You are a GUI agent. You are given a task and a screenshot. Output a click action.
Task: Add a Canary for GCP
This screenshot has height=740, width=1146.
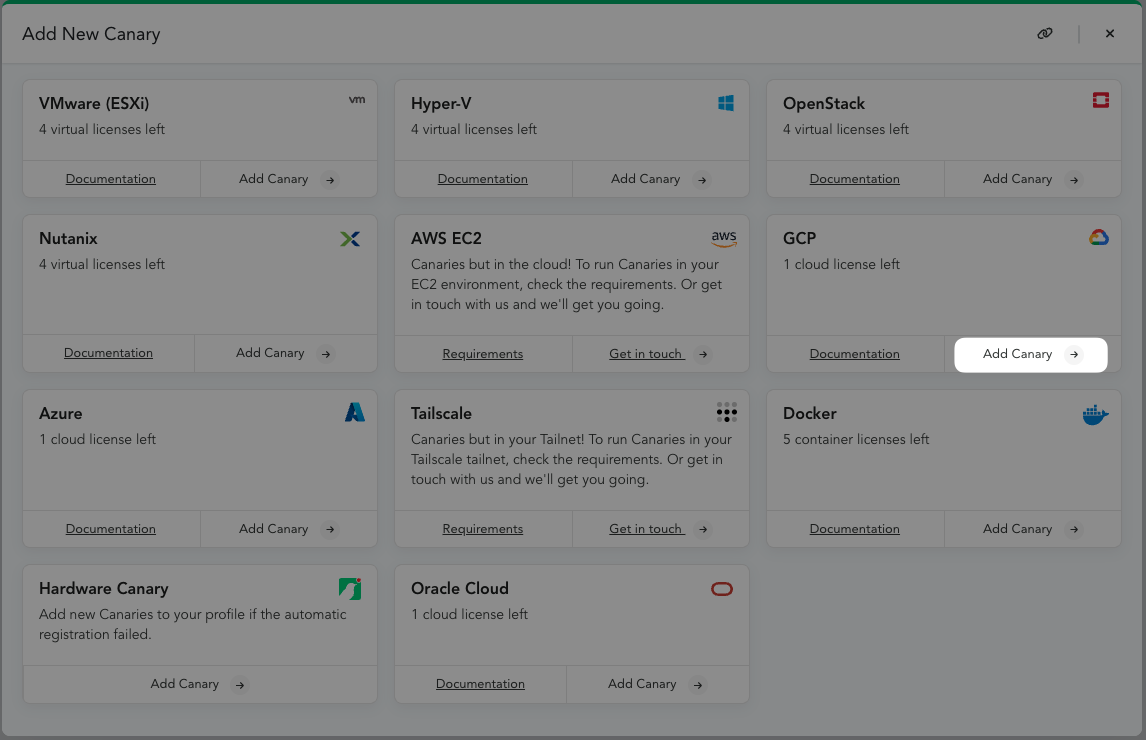pyautogui.click(x=1031, y=354)
